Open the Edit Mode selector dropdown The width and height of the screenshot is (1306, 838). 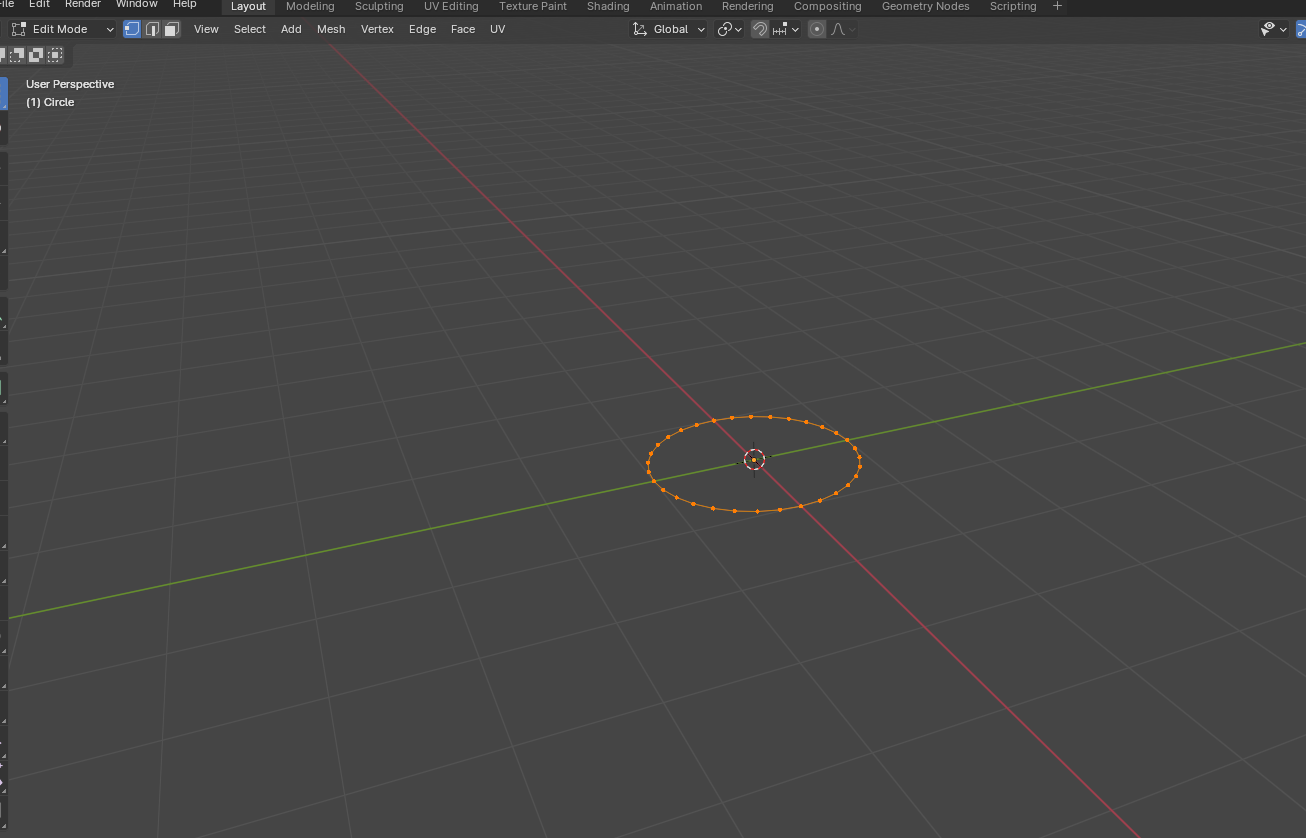(x=63, y=29)
